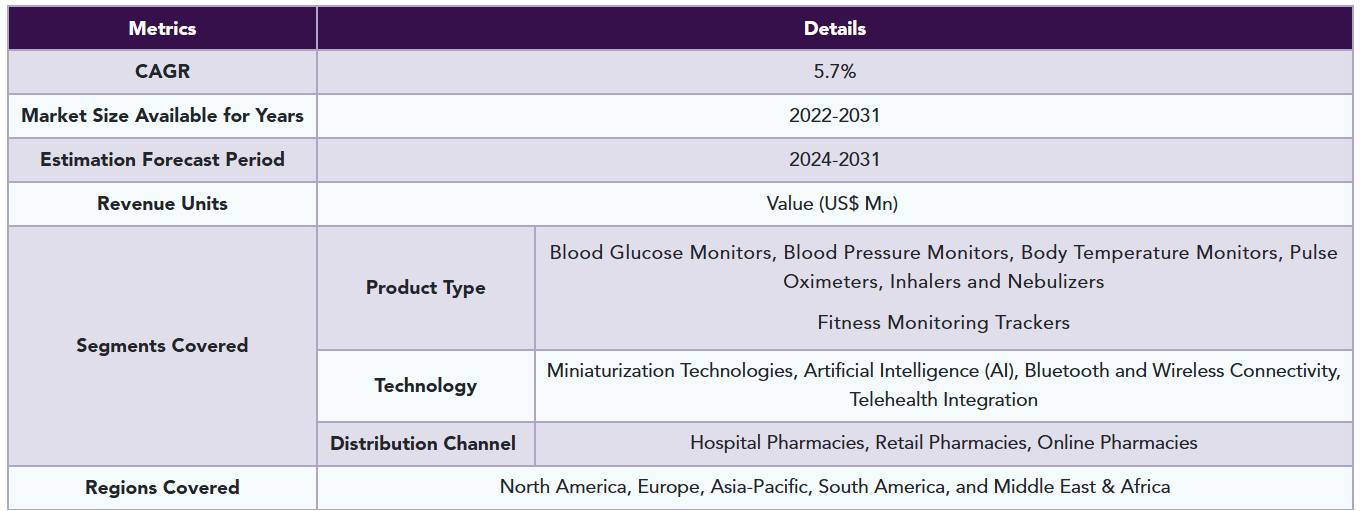Select the Regions Covered label
1360x511 pixels.
click(x=162, y=488)
